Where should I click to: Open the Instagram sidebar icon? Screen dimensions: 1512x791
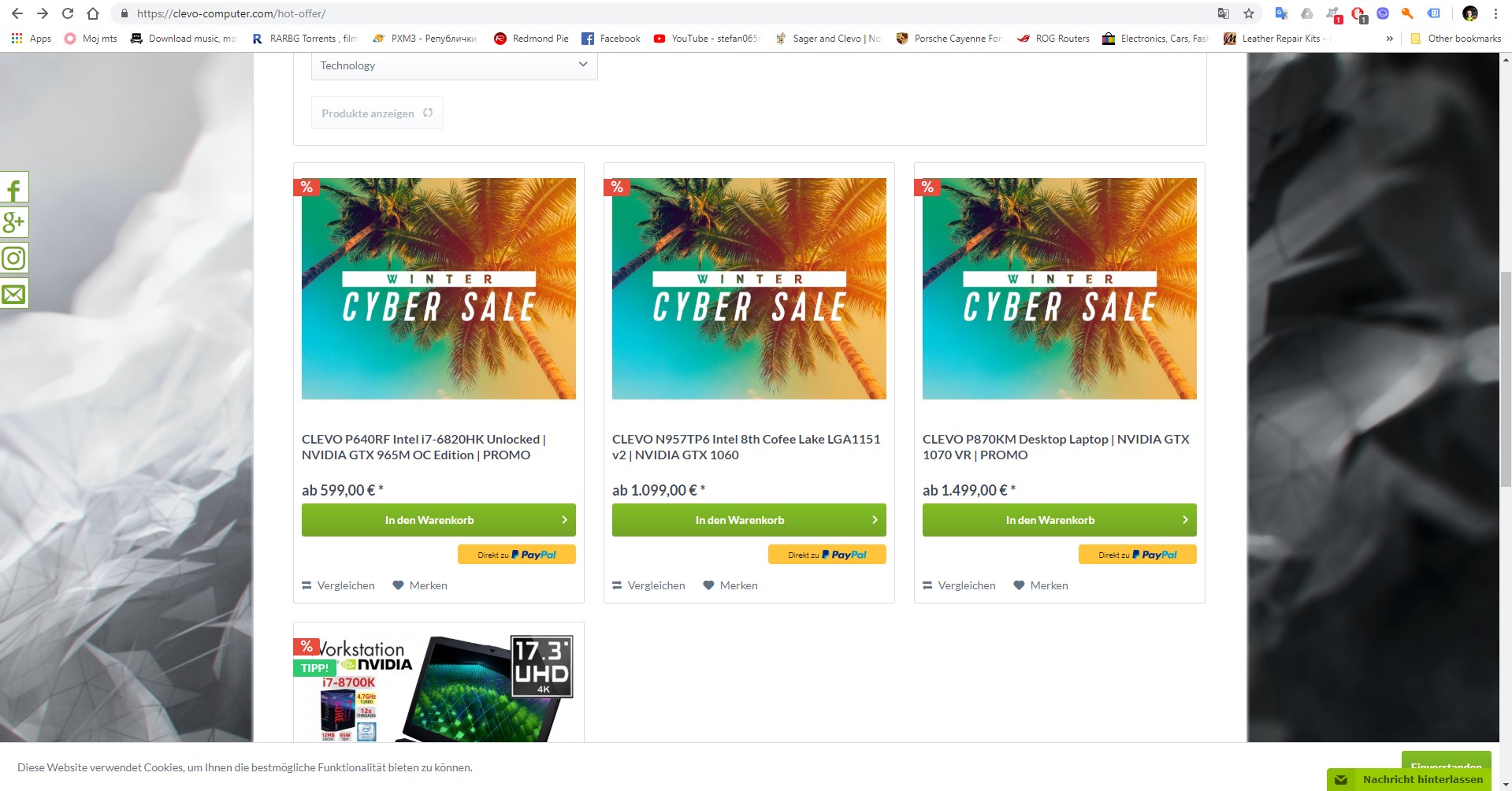[13, 258]
